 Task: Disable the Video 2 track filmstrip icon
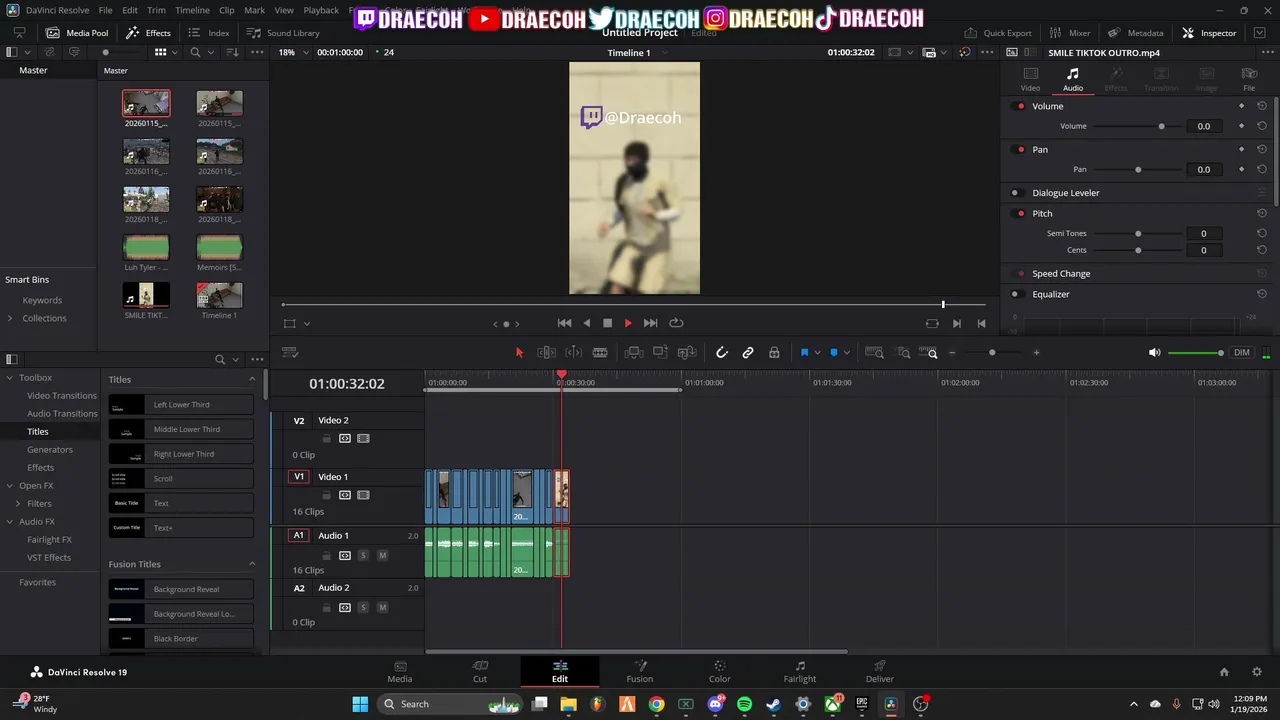point(363,438)
